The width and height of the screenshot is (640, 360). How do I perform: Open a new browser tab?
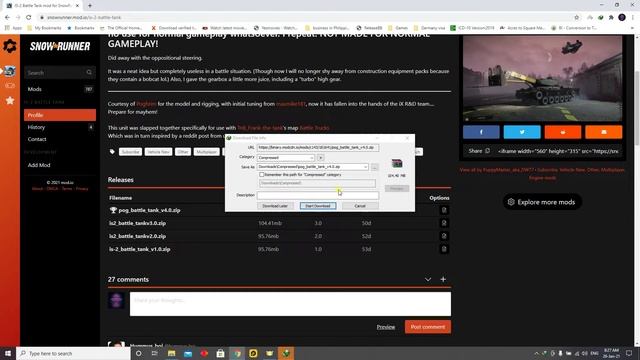pyautogui.click(x=90, y=6)
